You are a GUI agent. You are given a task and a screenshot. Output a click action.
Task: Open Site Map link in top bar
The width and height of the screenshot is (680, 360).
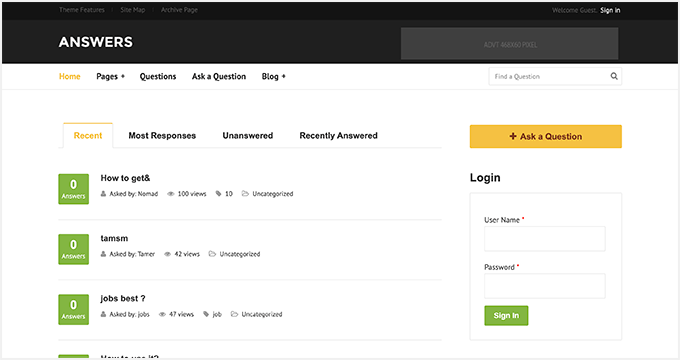point(133,10)
